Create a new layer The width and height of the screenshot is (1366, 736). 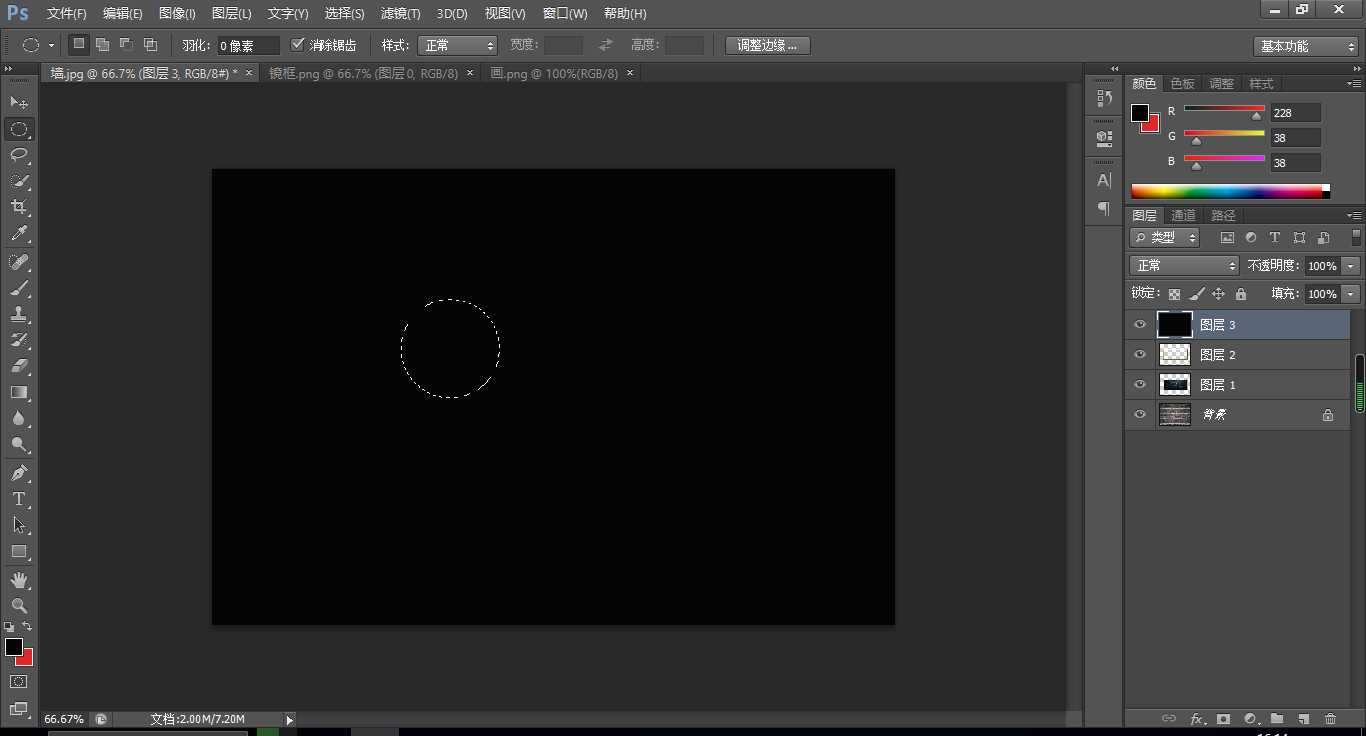pyautogui.click(x=1303, y=718)
